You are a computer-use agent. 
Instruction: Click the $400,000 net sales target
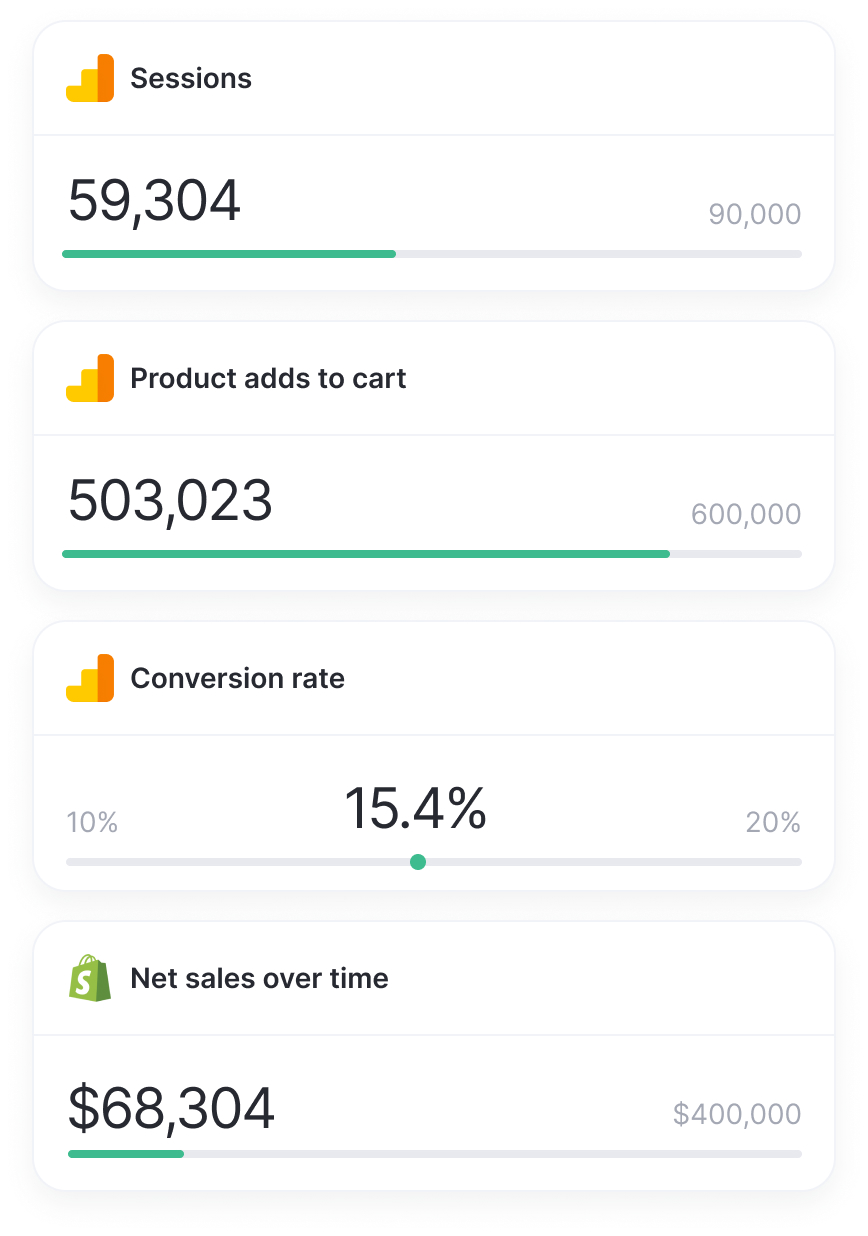click(x=737, y=1114)
